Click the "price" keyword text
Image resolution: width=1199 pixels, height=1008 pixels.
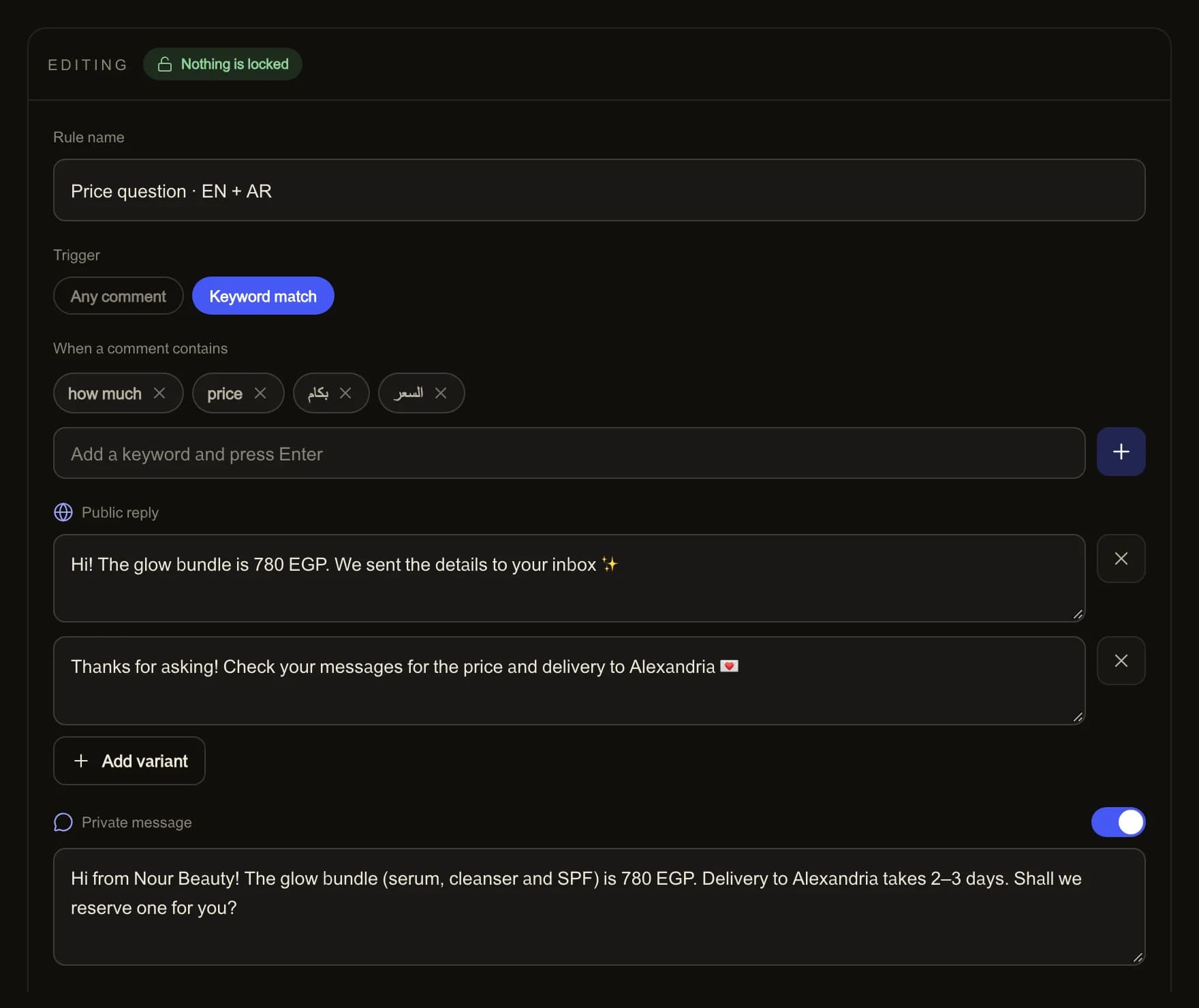tap(225, 394)
